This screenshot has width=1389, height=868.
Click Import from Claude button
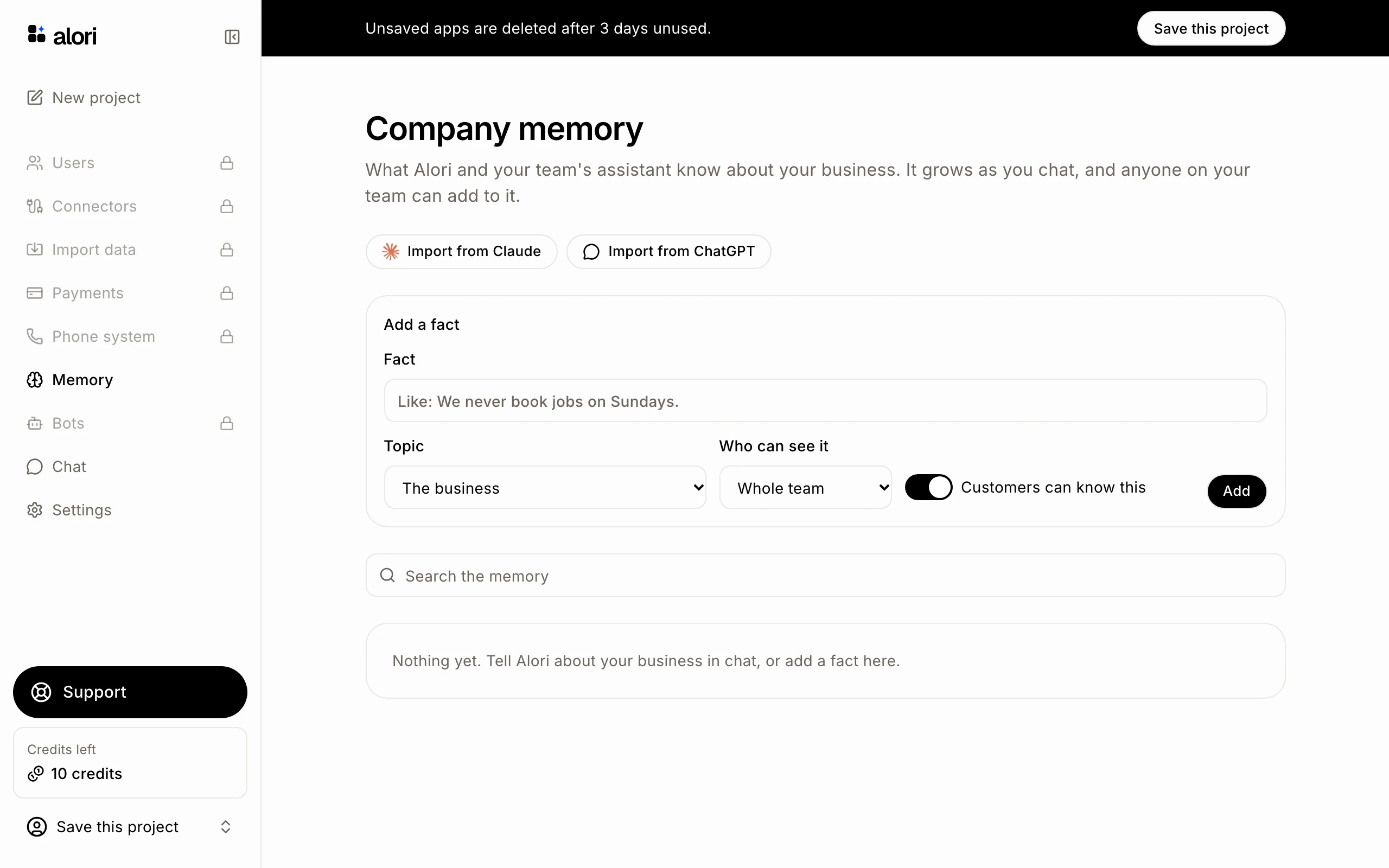click(462, 251)
